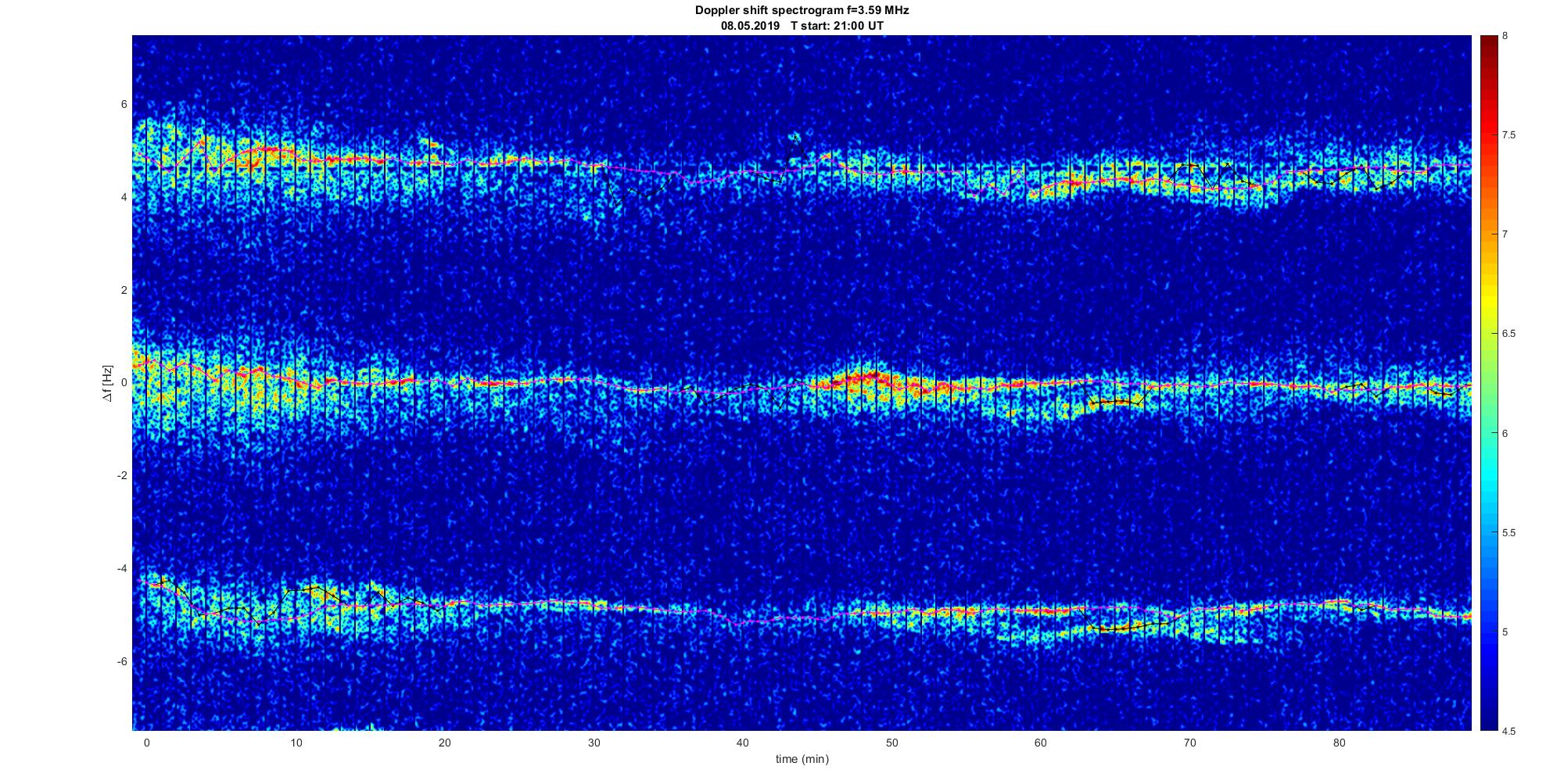1564x784 pixels.
Task: Click x-axis tick label '40'
Action: [x=742, y=743]
